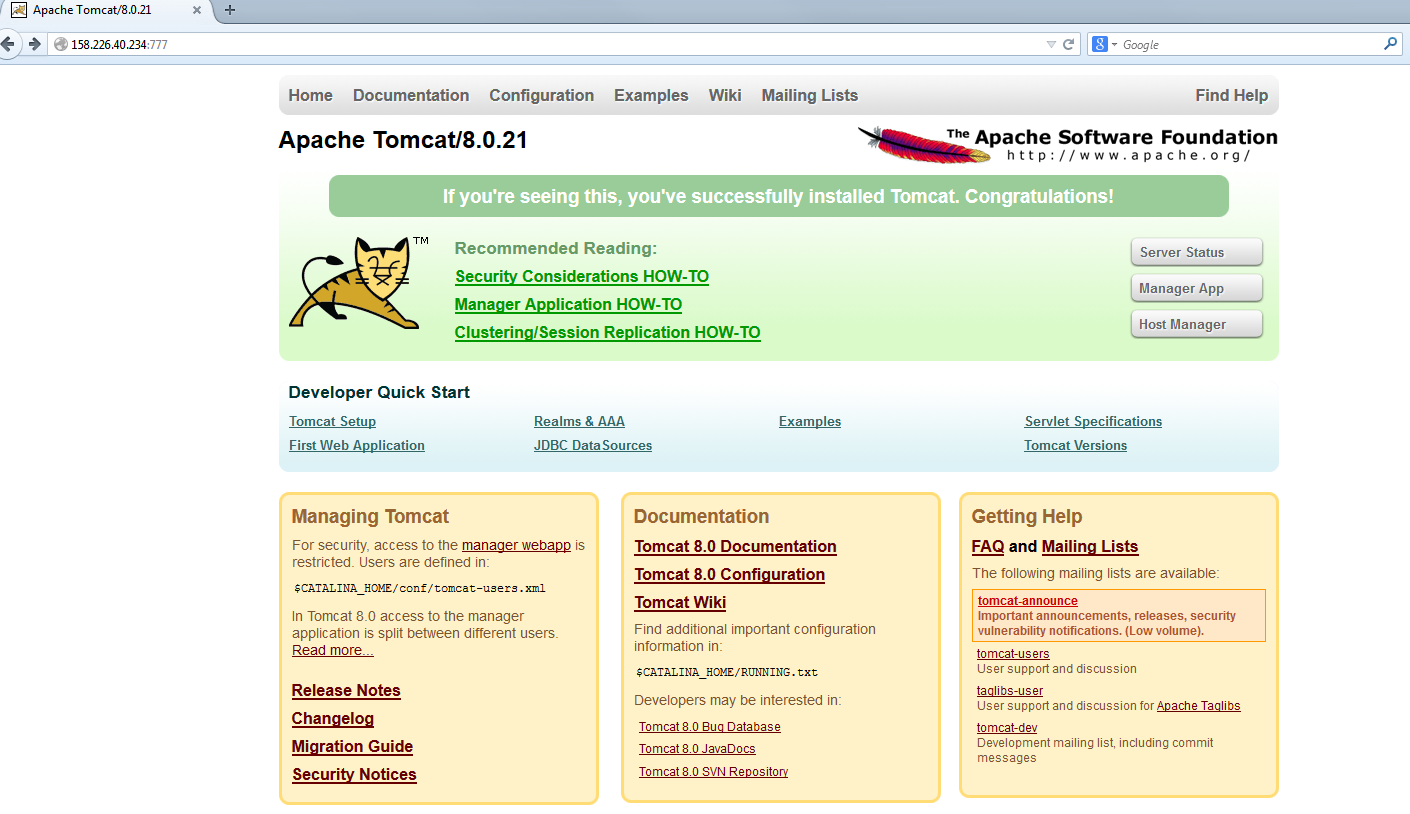This screenshot has height=814, width=1410.
Task: Follow the Apache Taglibs link
Action: [x=1198, y=706]
